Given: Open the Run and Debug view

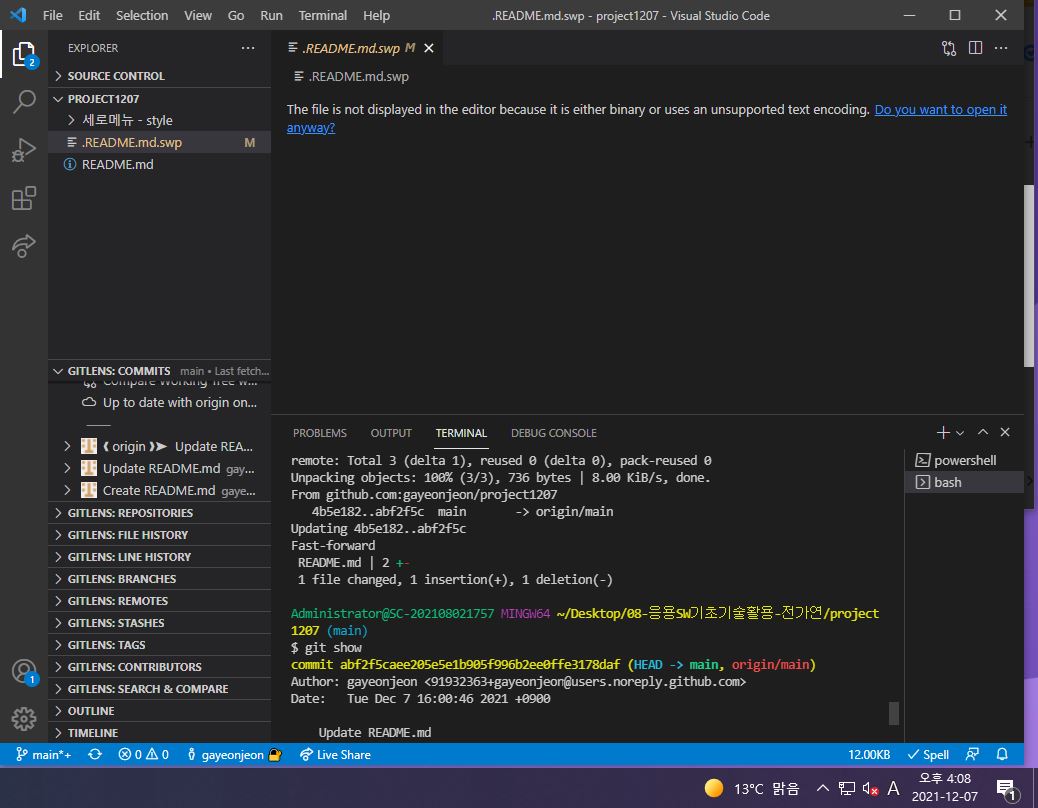Looking at the screenshot, I should (x=24, y=150).
